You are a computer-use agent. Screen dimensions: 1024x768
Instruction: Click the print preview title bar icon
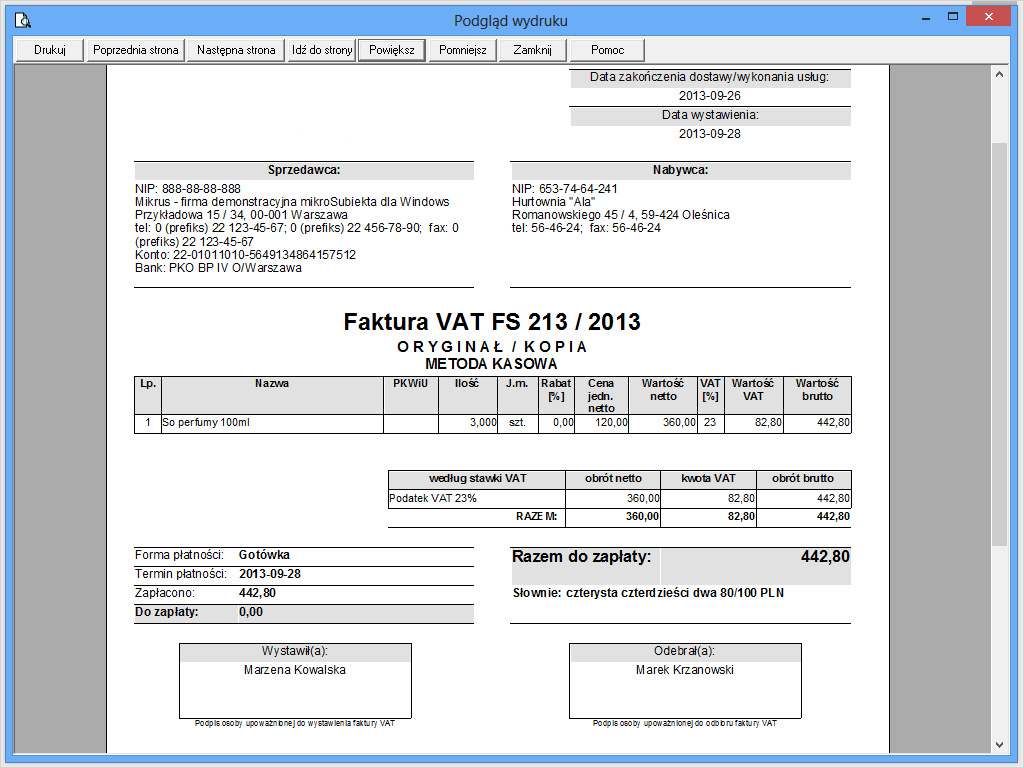(22, 20)
